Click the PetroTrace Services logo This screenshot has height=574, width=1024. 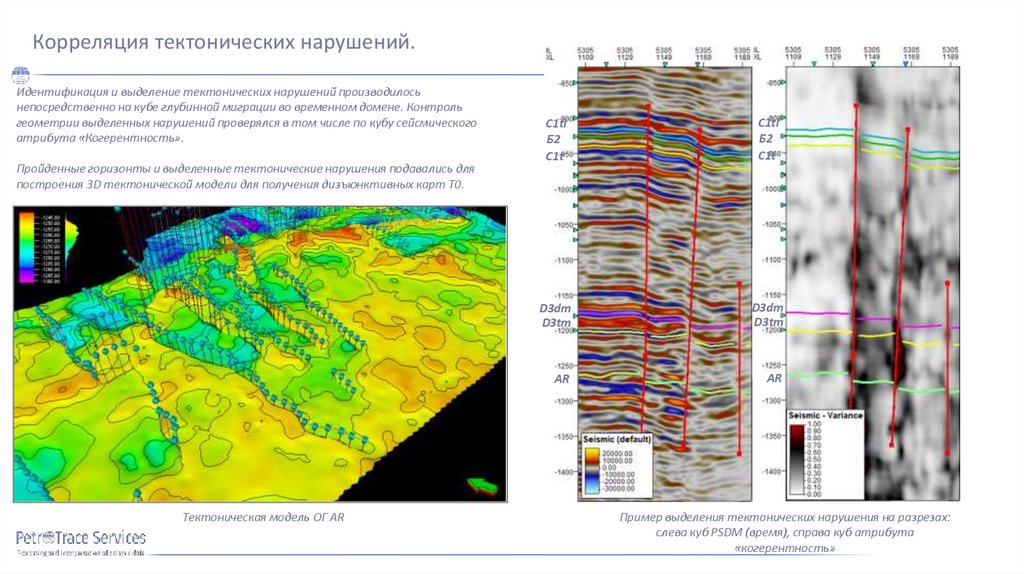pyautogui.click(x=80, y=543)
